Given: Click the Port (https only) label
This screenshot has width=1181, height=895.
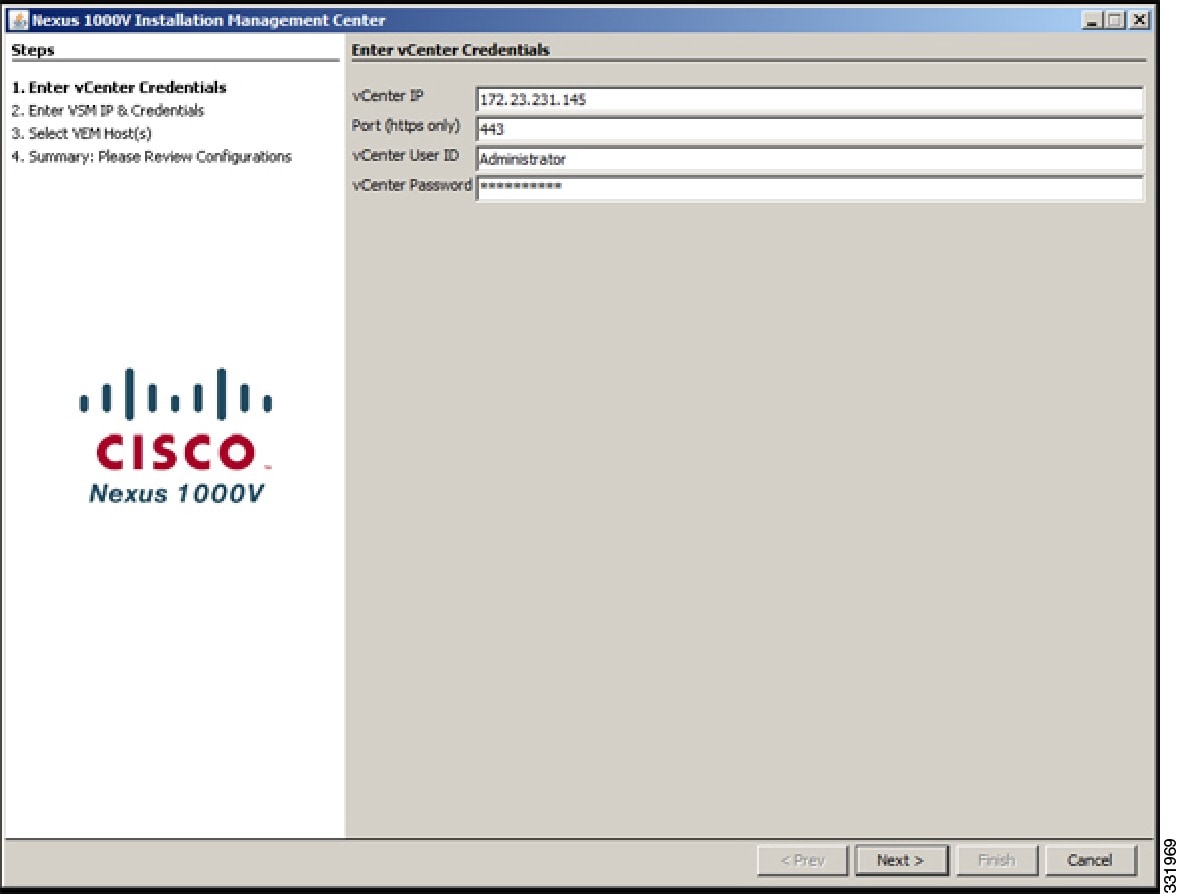Looking at the screenshot, I should (405, 126).
